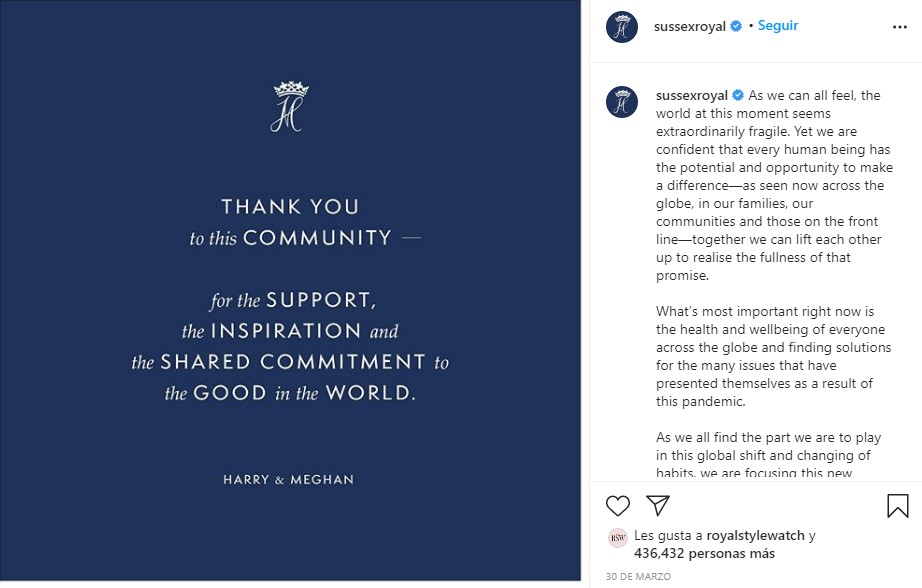Open the three-dot more options menu

900,27
